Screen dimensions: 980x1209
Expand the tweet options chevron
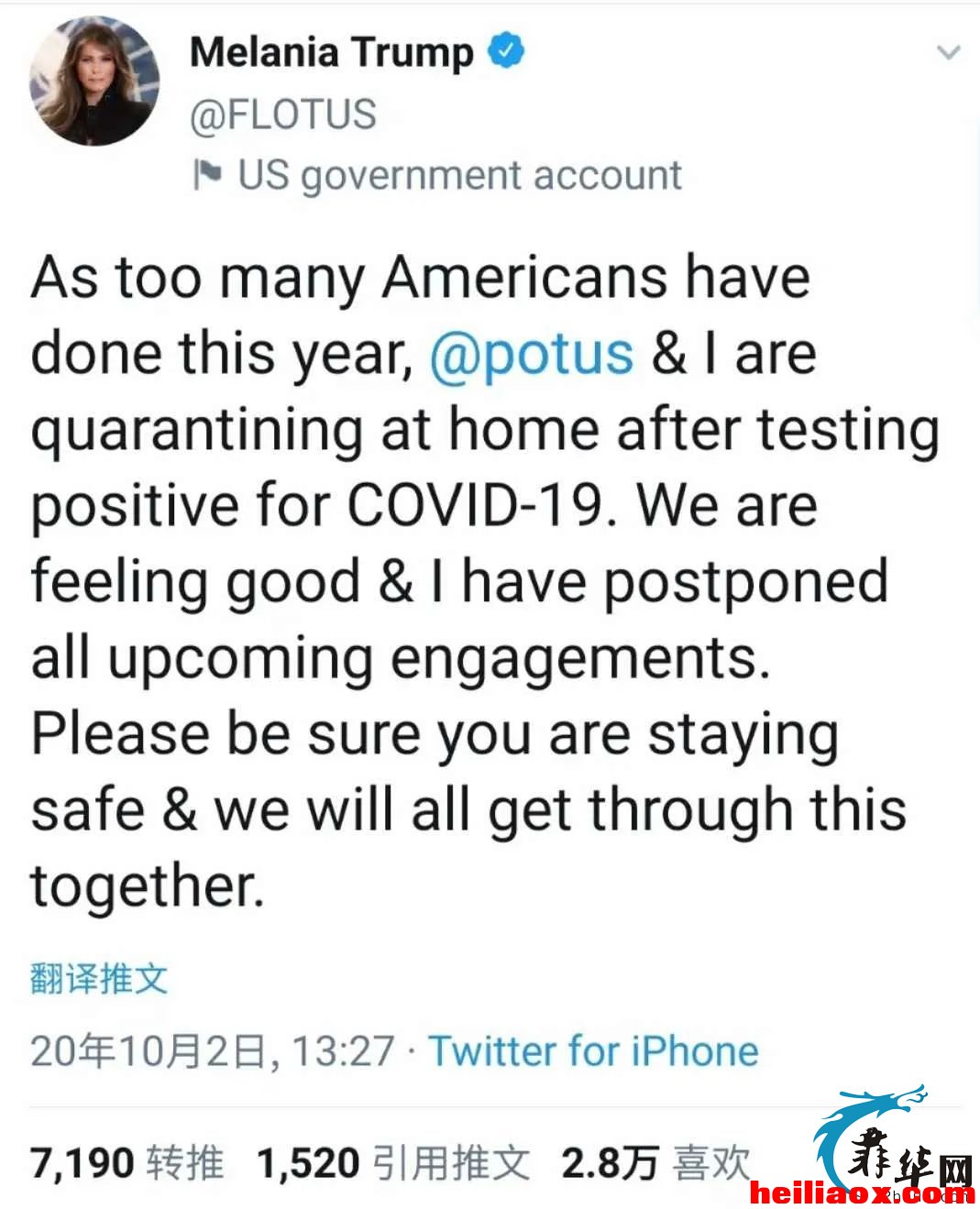pyautogui.click(x=949, y=52)
